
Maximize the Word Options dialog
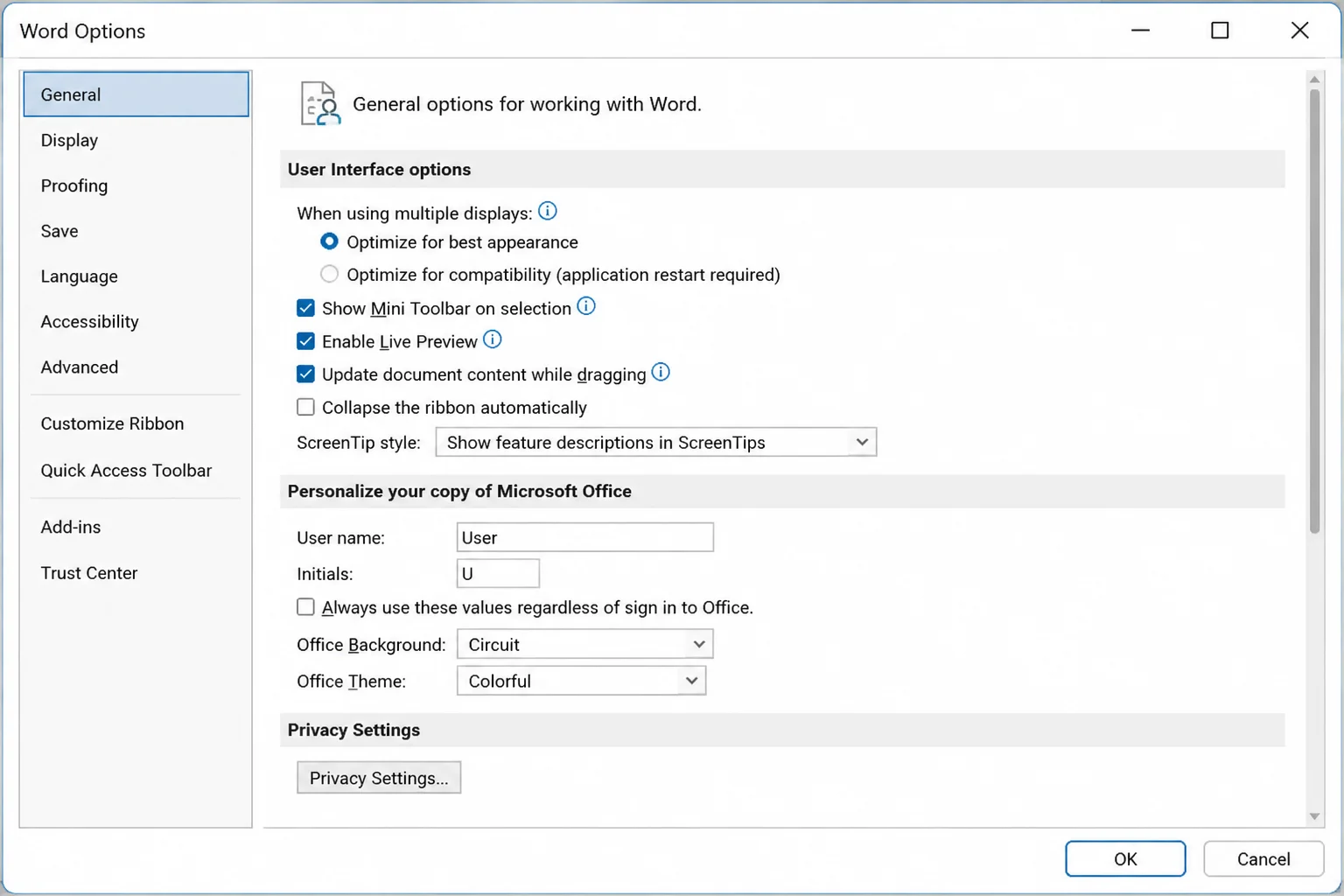(x=1220, y=31)
